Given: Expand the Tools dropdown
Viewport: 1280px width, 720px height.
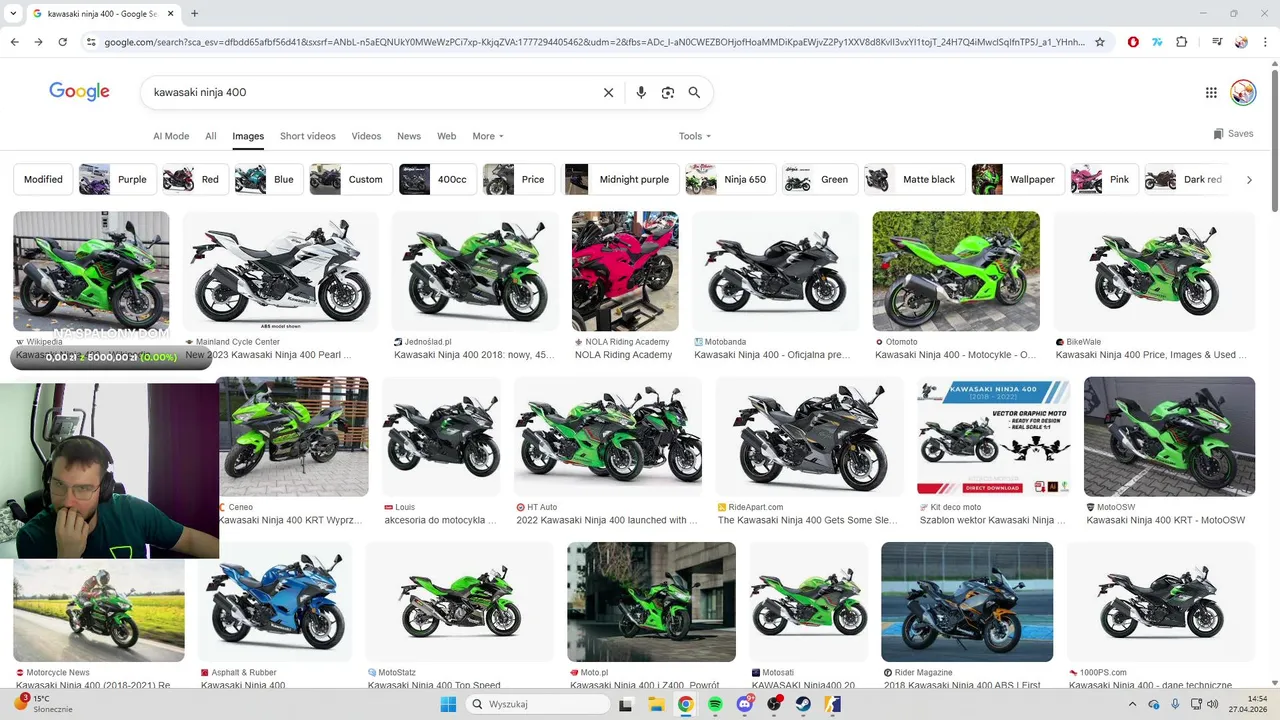Looking at the screenshot, I should click(x=695, y=136).
